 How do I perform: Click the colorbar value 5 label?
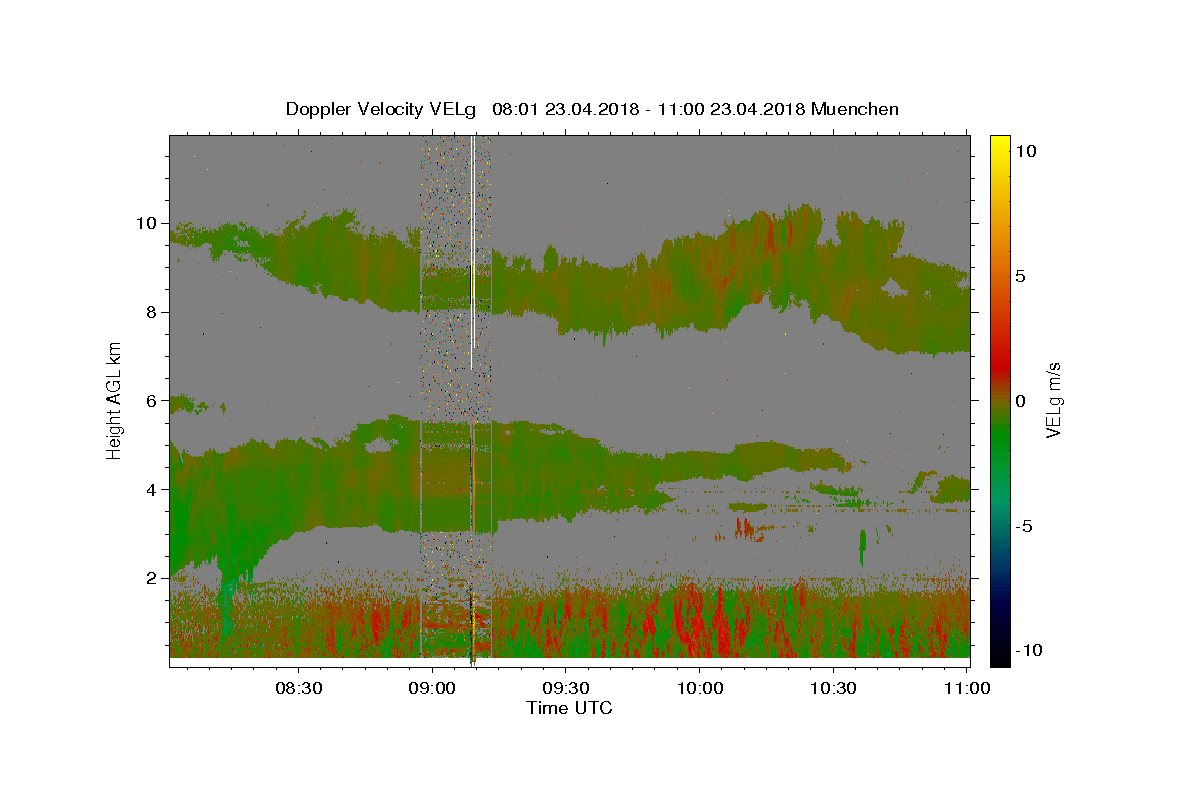(x=1021, y=276)
